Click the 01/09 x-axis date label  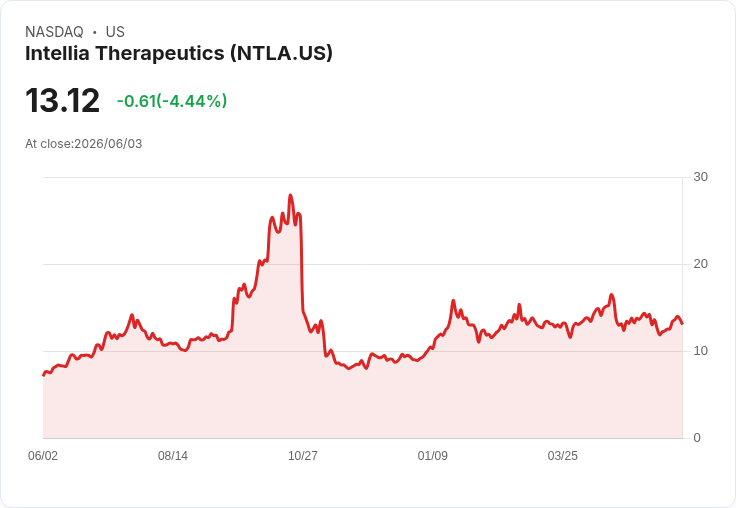click(432, 456)
